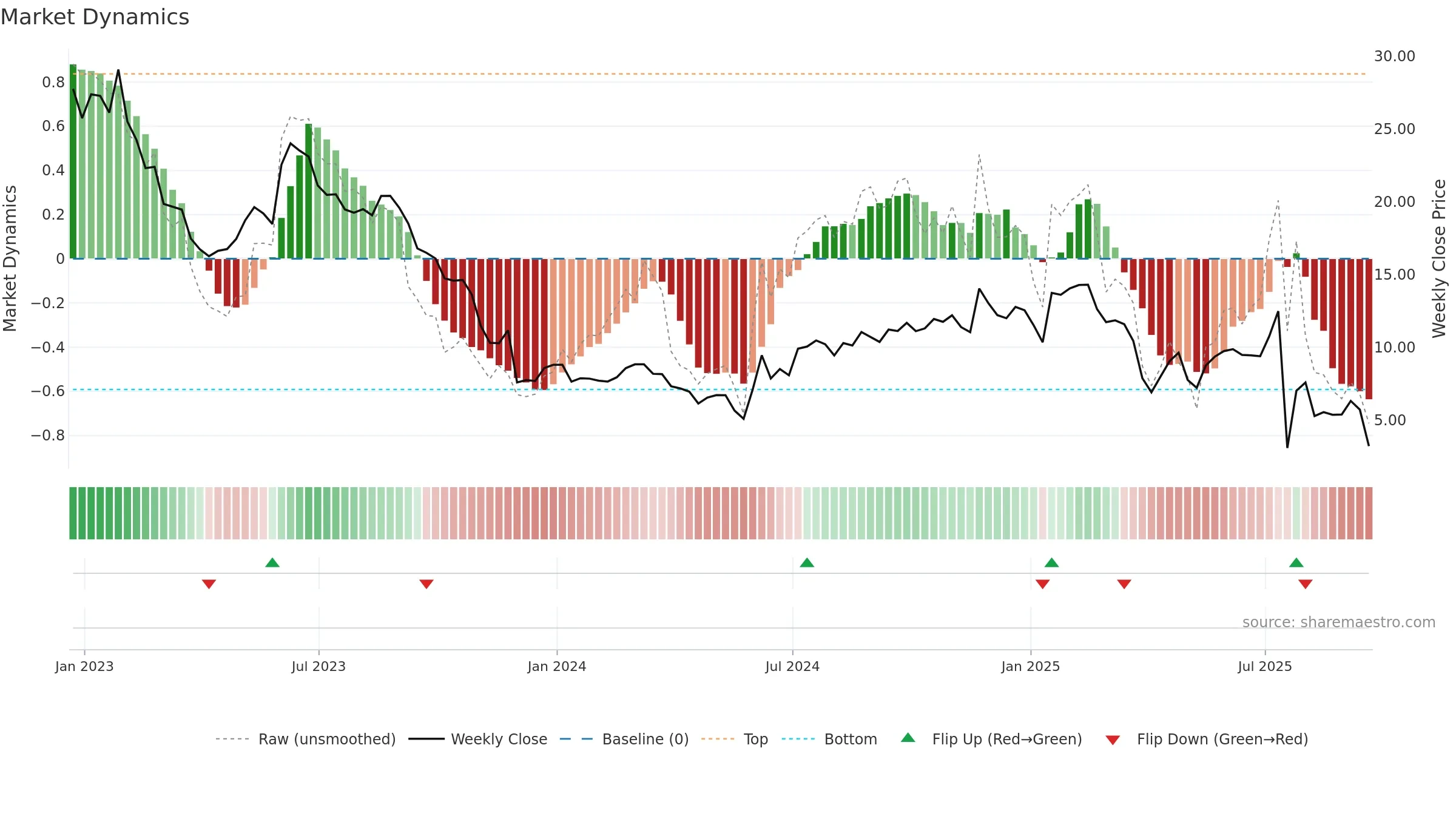Click the first green flip-up marker before Jul 2023
This screenshot has width=1456, height=819.
(x=272, y=562)
